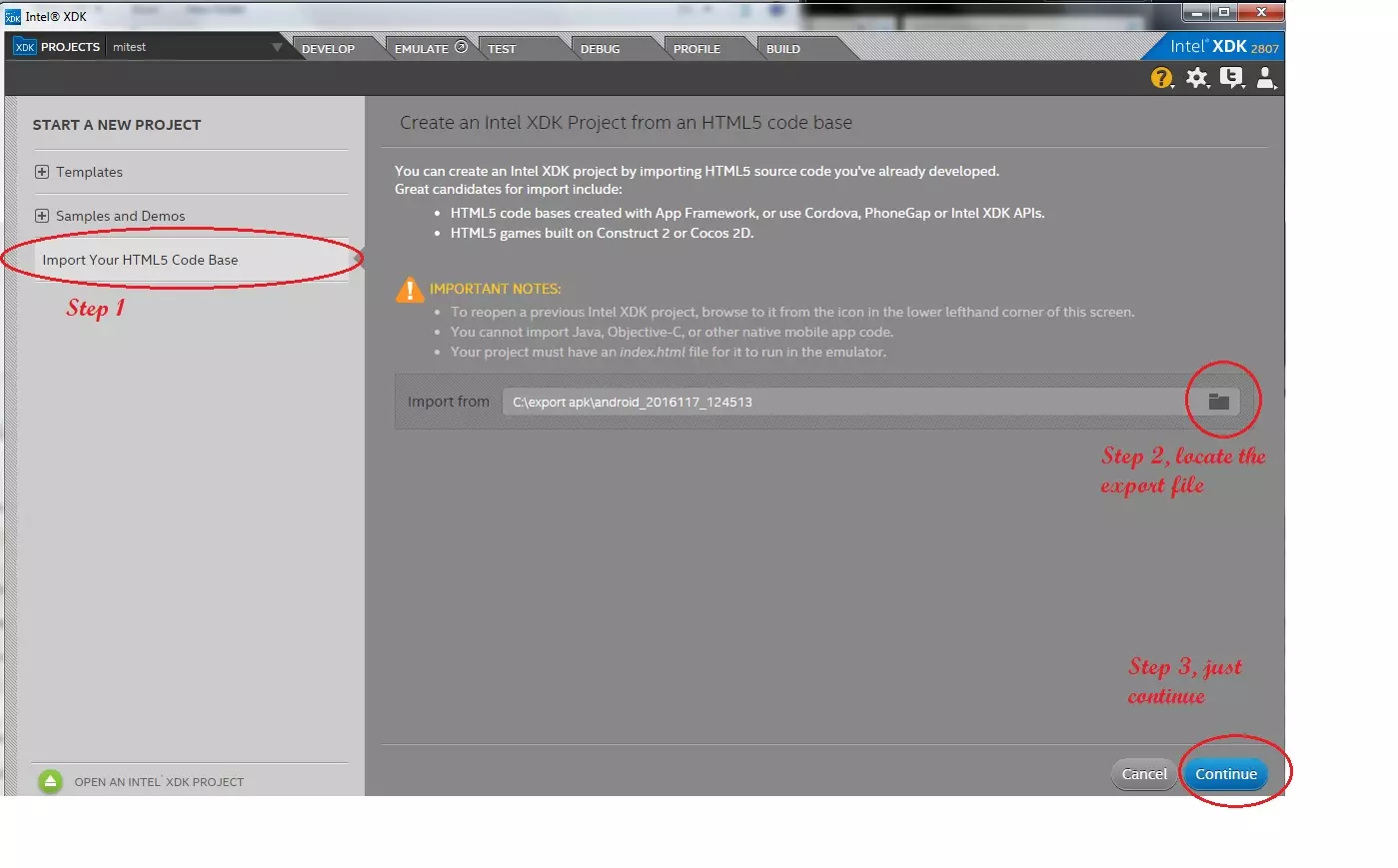Maximize the Intel XDK window
The width and height of the screenshot is (1398, 868).
point(1223,12)
